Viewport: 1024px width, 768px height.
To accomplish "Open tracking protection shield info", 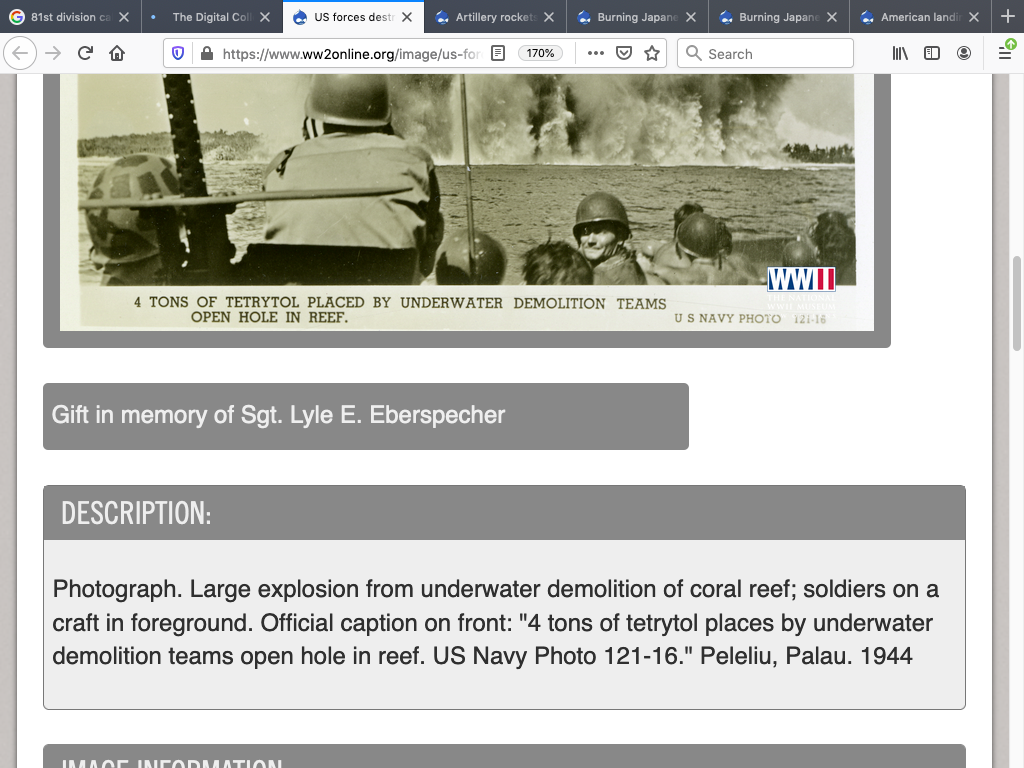I will [x=179, y=54].
